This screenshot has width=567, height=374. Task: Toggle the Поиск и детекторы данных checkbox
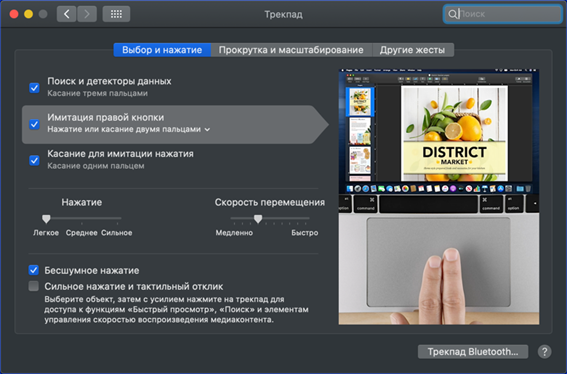[34, 88]
